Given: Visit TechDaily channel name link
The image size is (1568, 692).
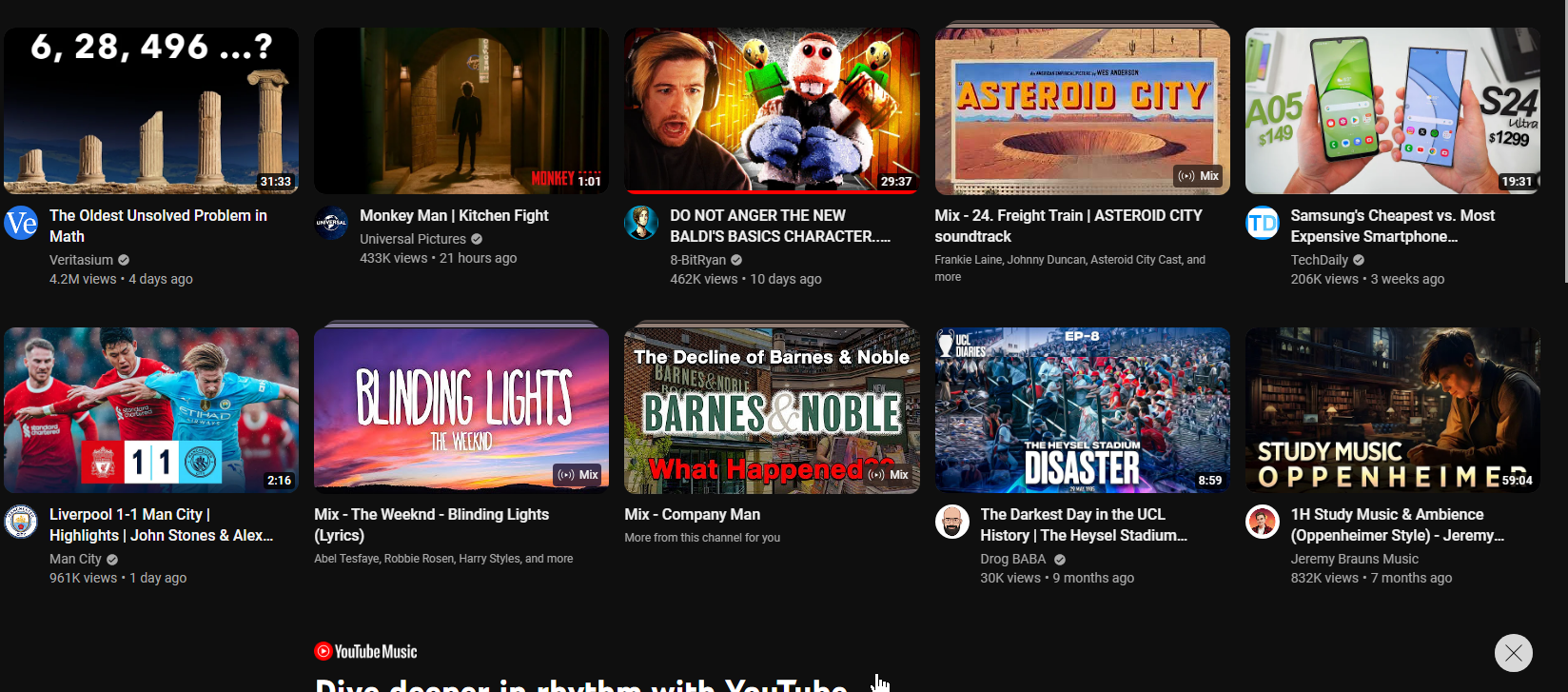Looking at the screenshot, I should pos(1319,260).
